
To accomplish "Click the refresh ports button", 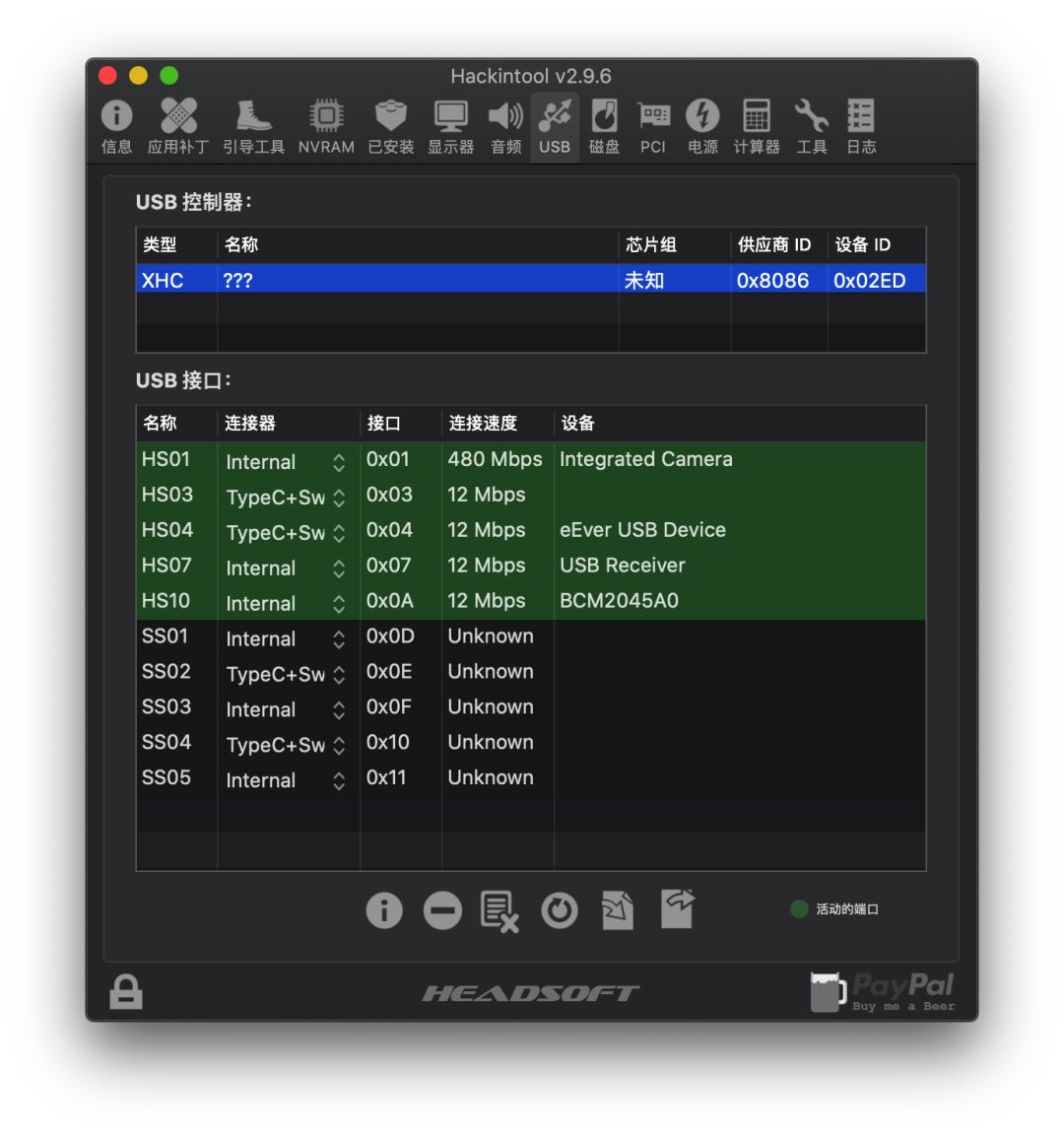I will (560, 910).
